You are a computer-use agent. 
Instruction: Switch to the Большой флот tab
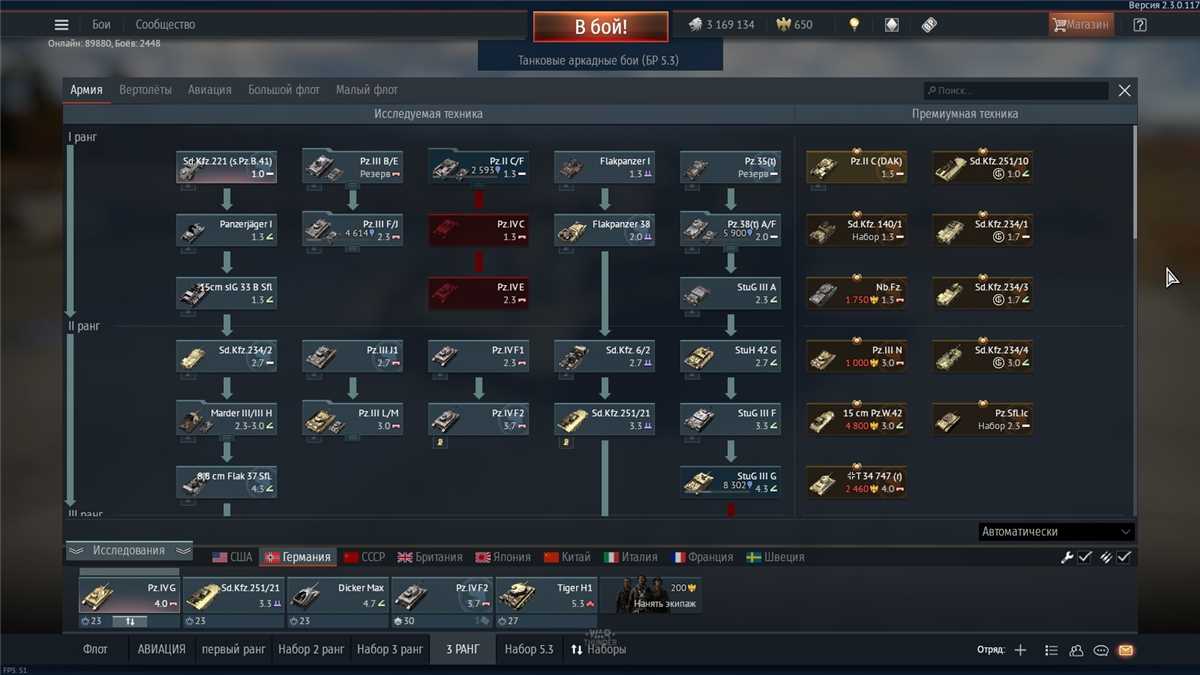(x=284, y=90)
